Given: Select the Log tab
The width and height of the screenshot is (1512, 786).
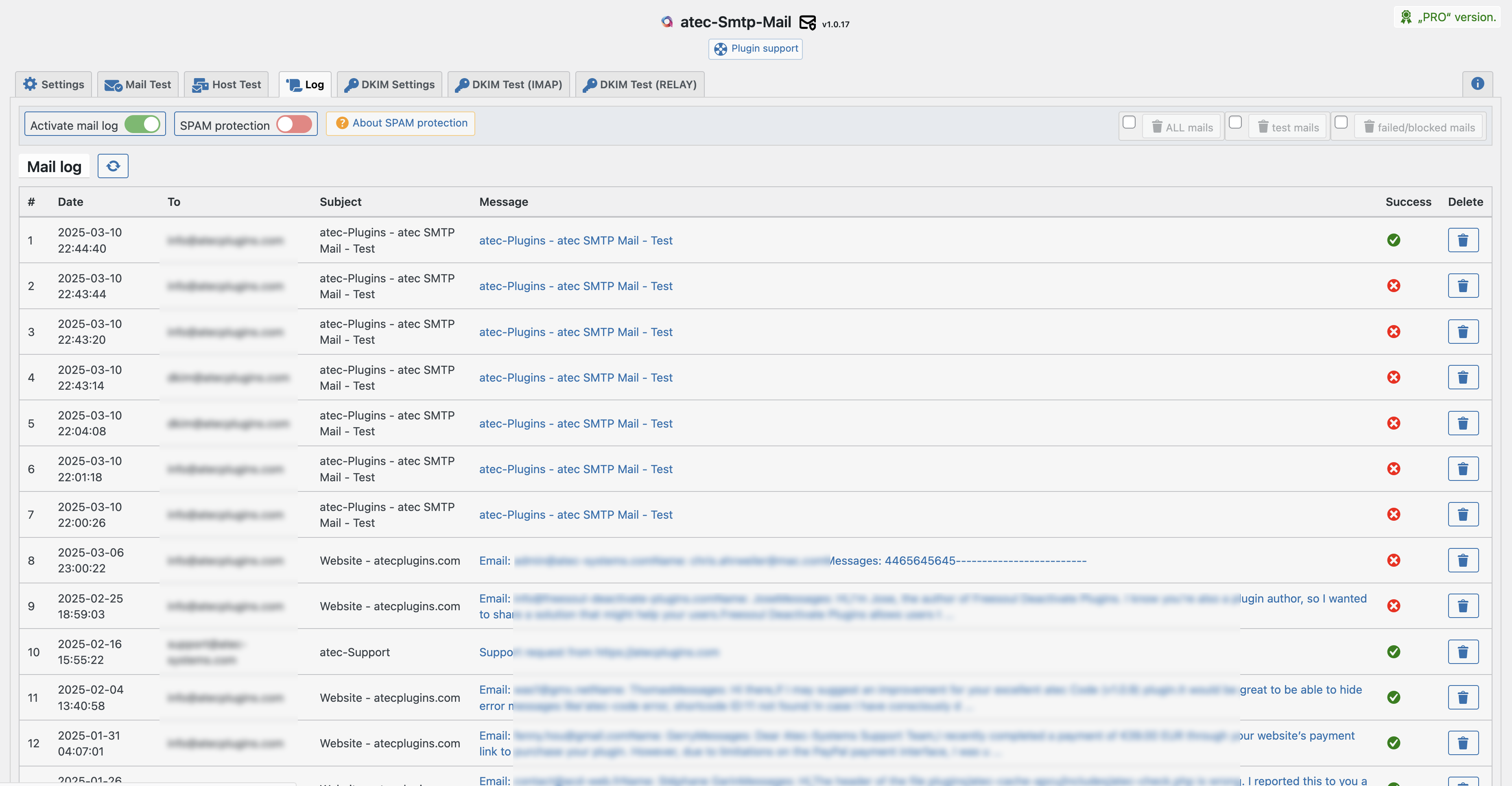Looking at the screenshot, I should coord(305,85).
